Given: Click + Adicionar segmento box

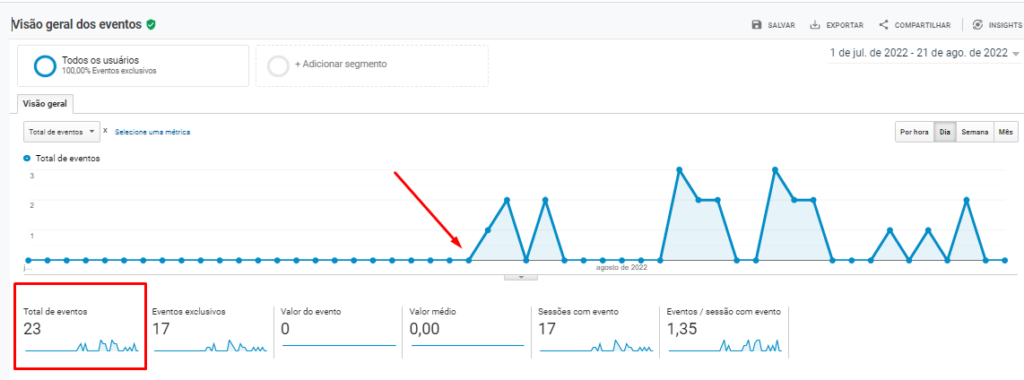Looking at the screenshot, I should [372, 65].
